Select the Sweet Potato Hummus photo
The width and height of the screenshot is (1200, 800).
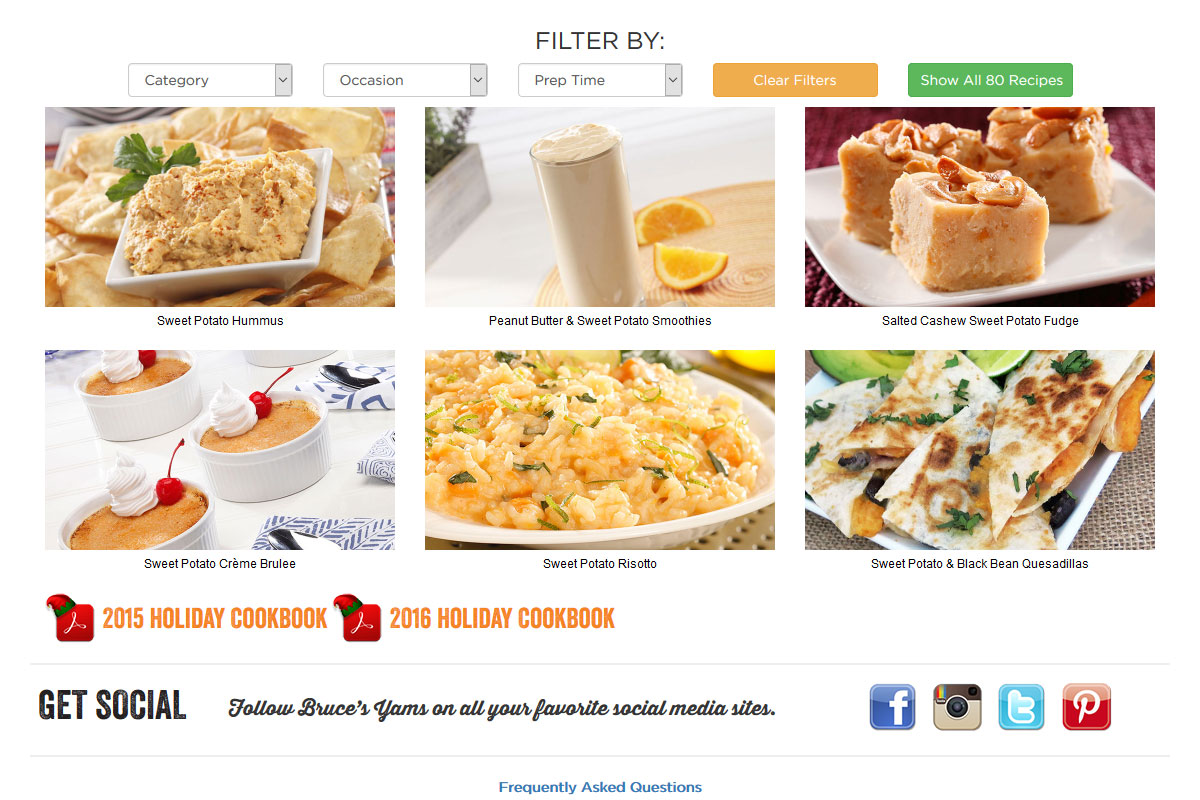point(220,207)
